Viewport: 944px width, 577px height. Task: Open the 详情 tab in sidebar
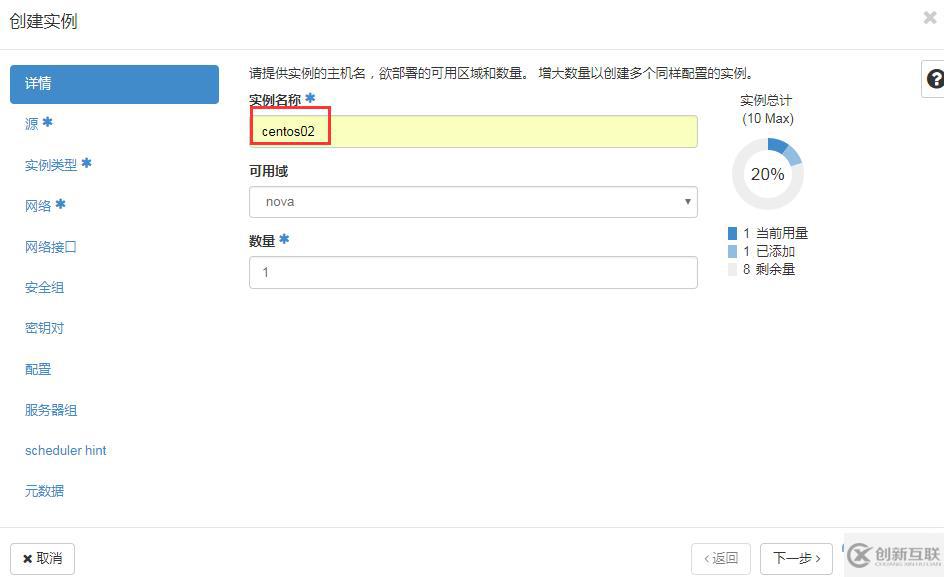pos(114,84)
